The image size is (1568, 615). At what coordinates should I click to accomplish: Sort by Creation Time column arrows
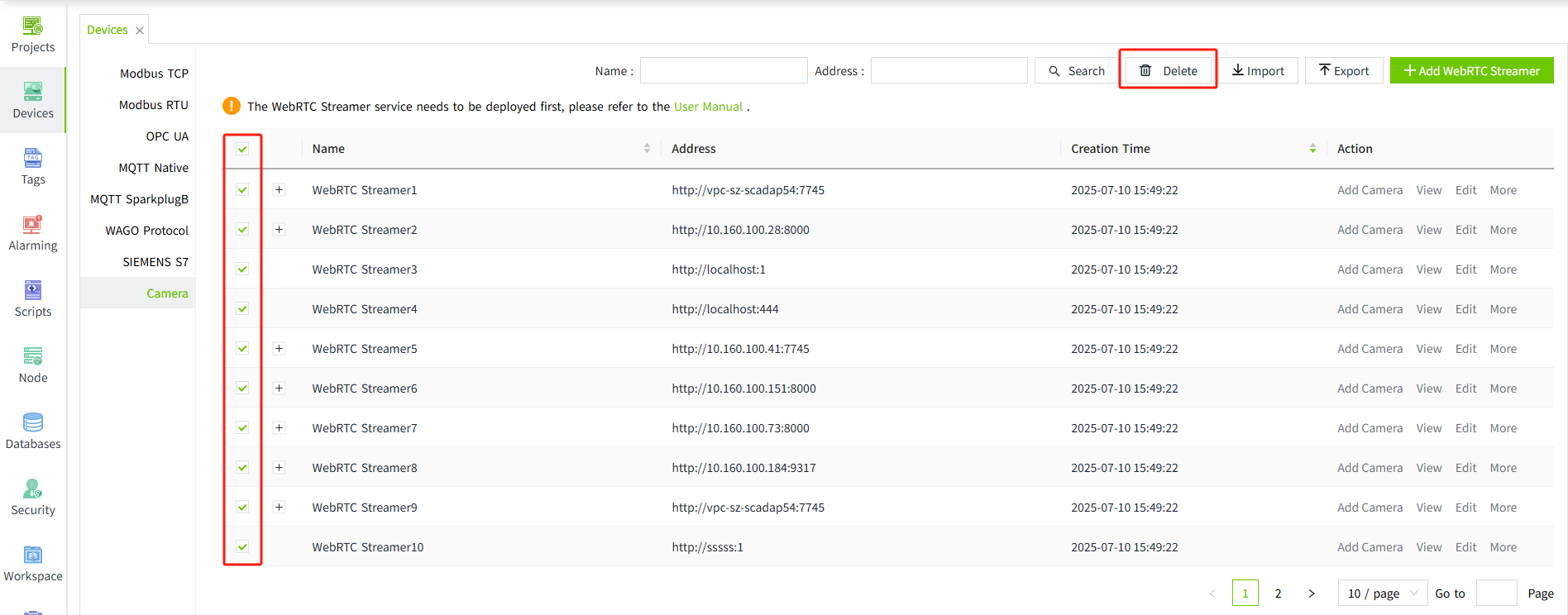(x=1312, y=149)
